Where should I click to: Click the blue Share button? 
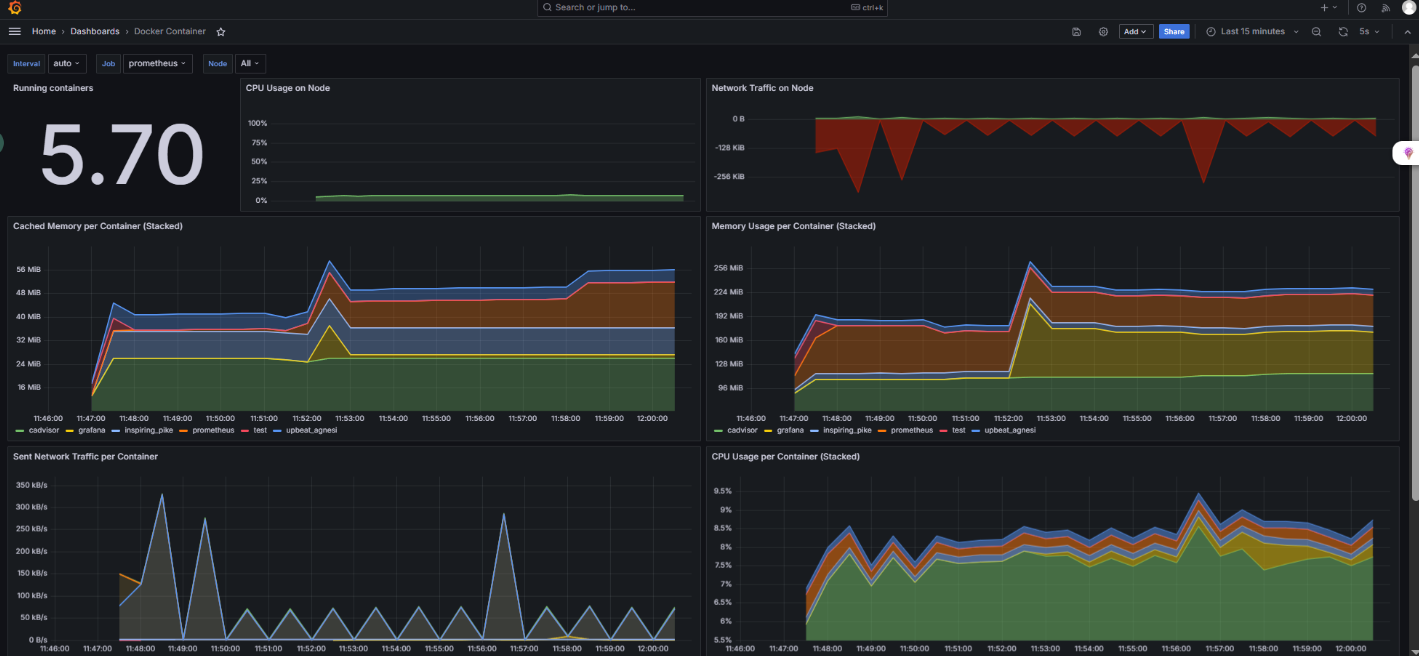click(1173, 32)
